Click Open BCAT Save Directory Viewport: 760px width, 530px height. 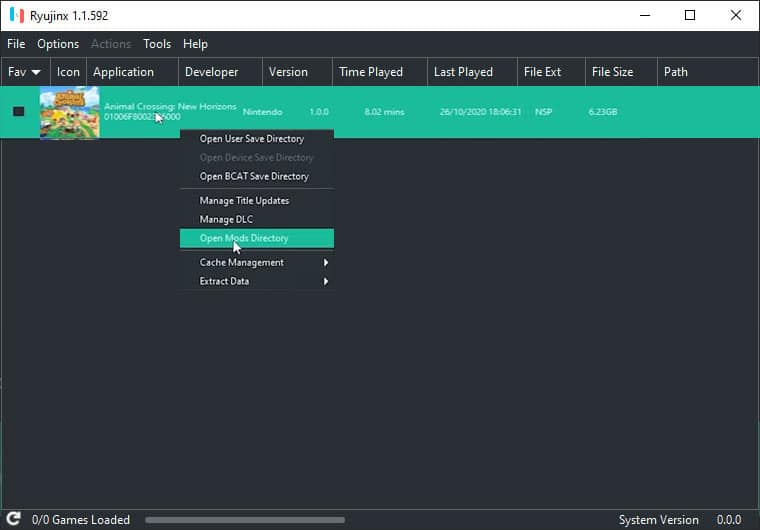256,176
